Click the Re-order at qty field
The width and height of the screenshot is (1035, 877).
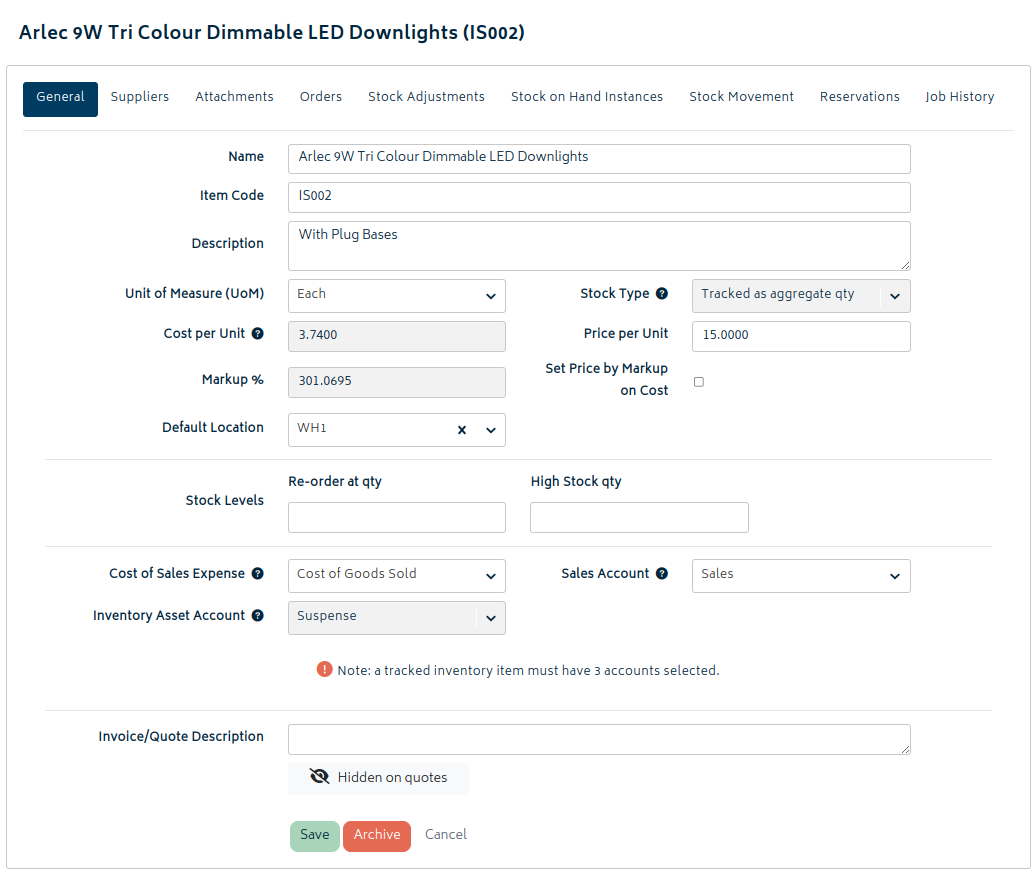[397, 517]
